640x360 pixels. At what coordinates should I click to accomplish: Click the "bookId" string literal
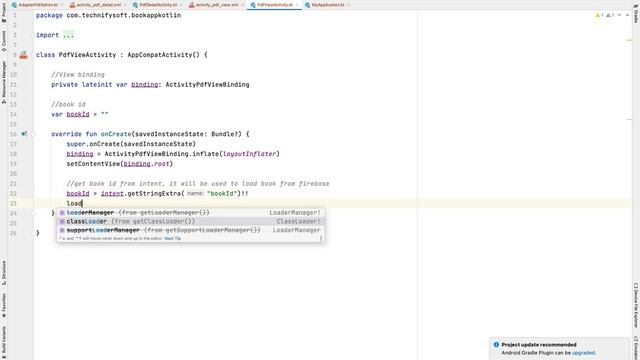(222, 193)
